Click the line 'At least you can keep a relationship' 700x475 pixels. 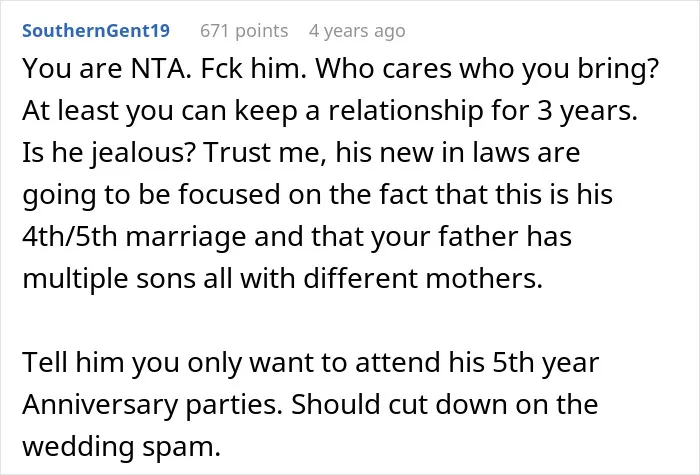pyautogui.click(x=330, y=110)
